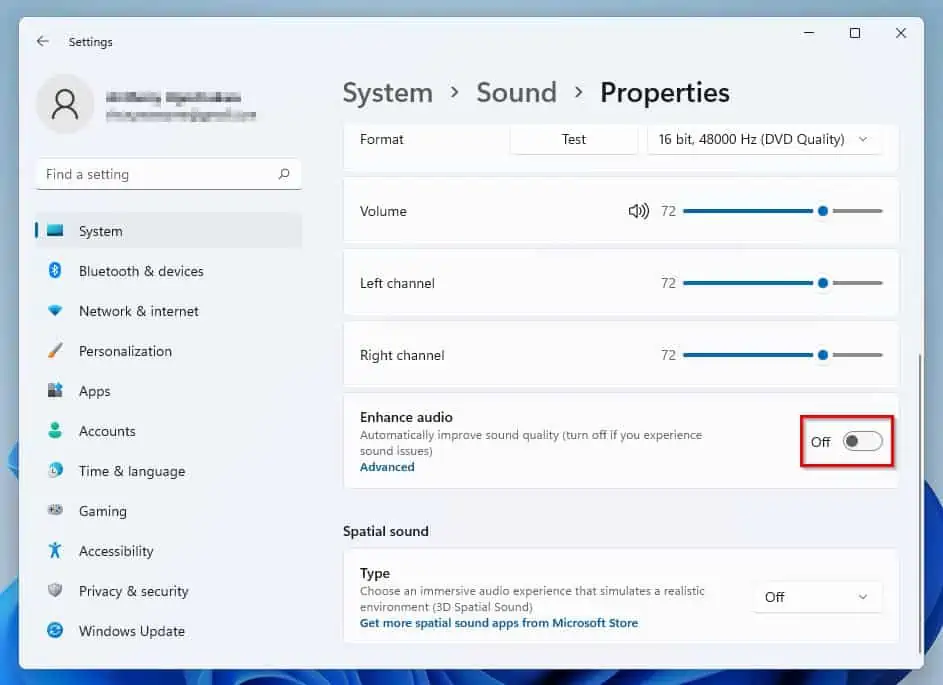943x685 pixels.
Task: Click the Right channel label
Action: (402, 355)
